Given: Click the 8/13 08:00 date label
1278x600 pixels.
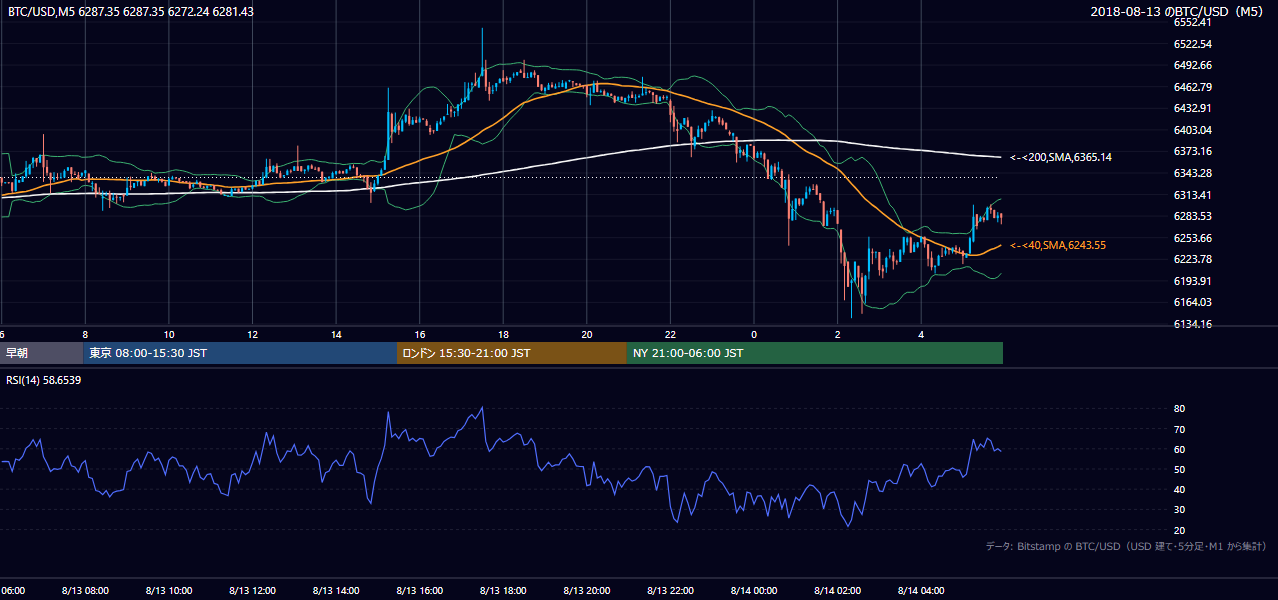Looking at the screenshot, I should 84,590.
